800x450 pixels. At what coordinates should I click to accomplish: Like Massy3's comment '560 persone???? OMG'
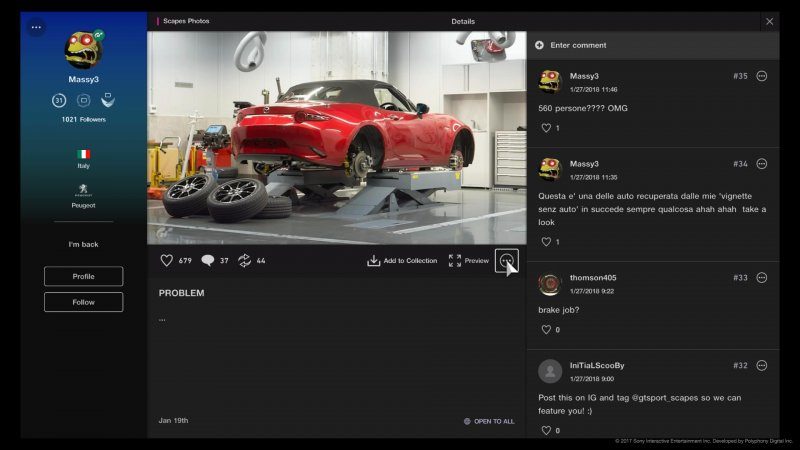pos(546,128)
